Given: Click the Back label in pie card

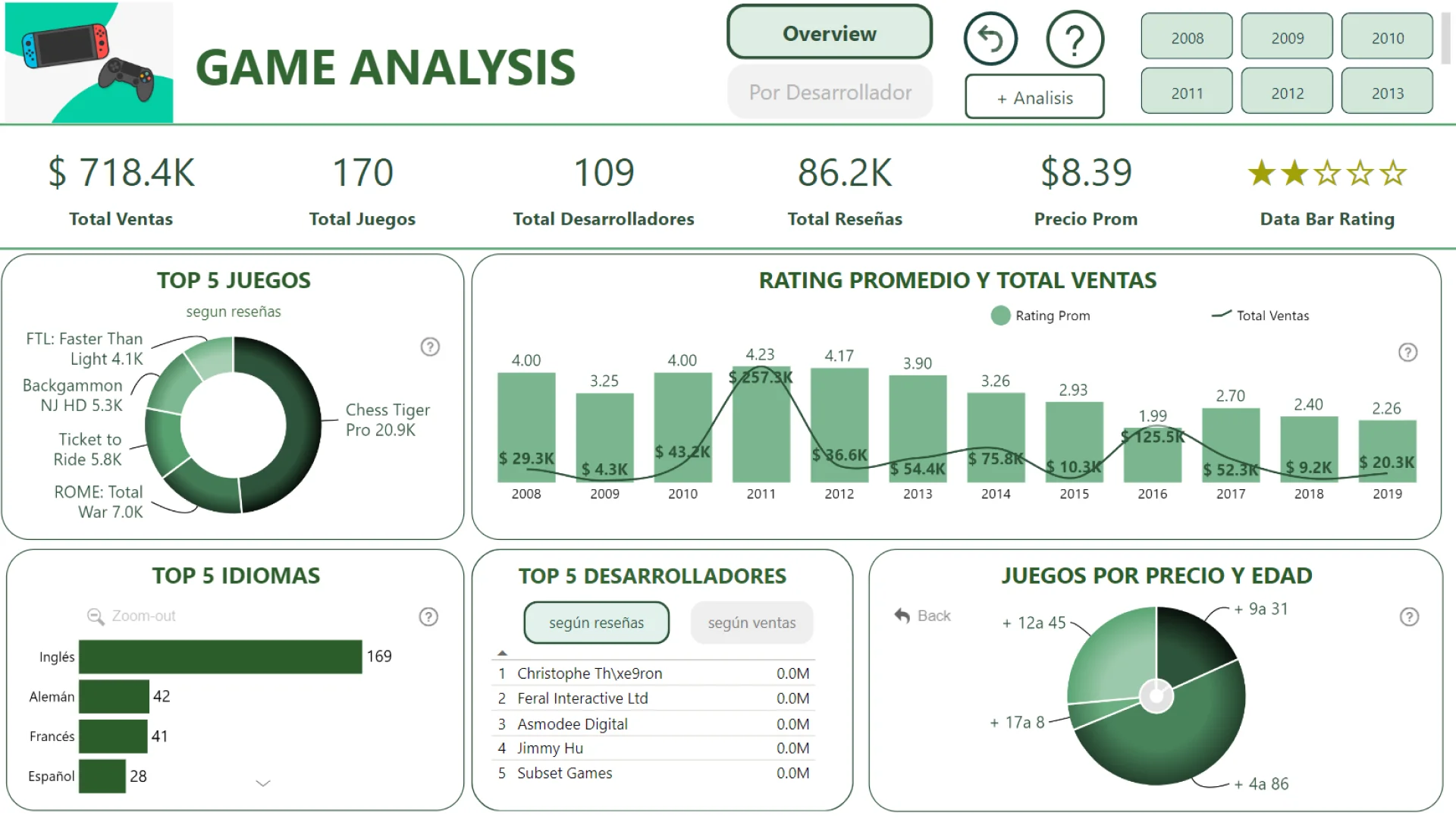Looking at the screenshot, I should tap(934, 616).
